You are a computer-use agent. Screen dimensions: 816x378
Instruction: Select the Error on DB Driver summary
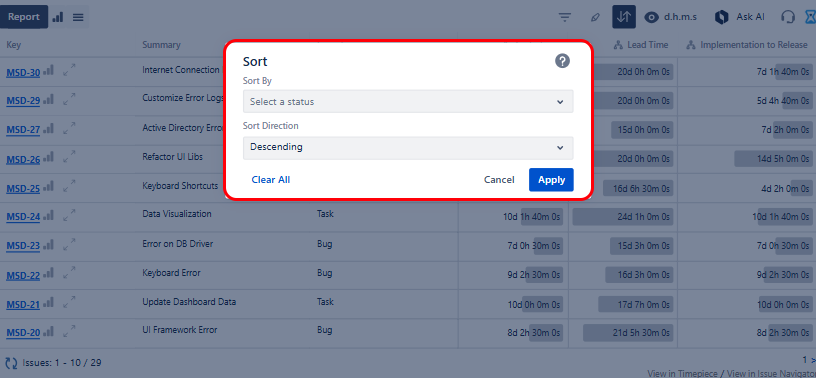click(177, 244)
